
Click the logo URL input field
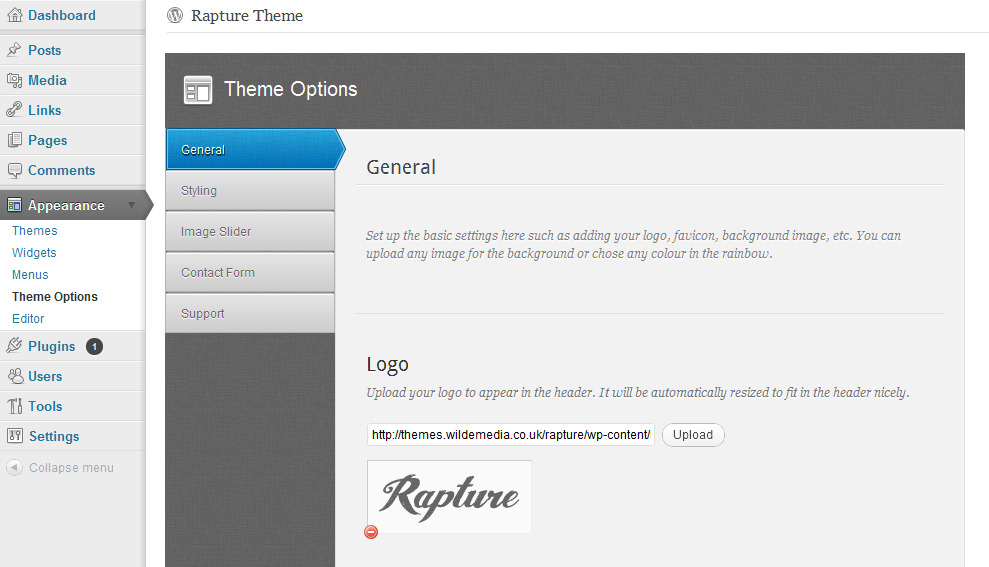click(x=511, y=435)
